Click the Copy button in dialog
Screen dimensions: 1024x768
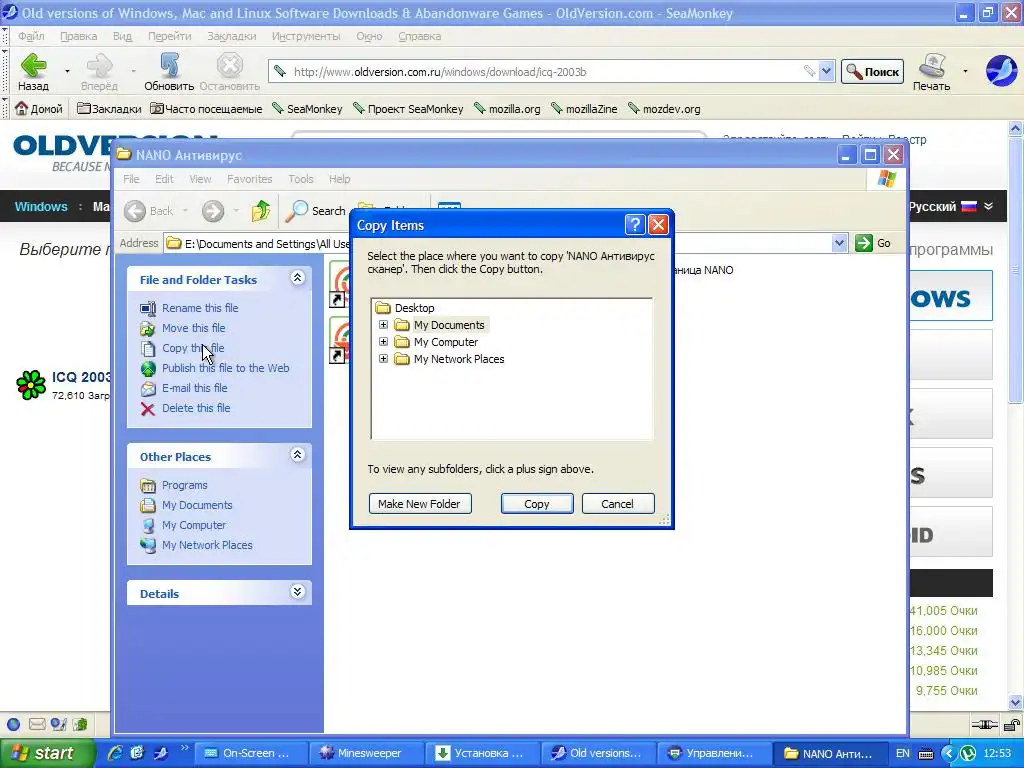pyautogui.click(x=537, y=504)
